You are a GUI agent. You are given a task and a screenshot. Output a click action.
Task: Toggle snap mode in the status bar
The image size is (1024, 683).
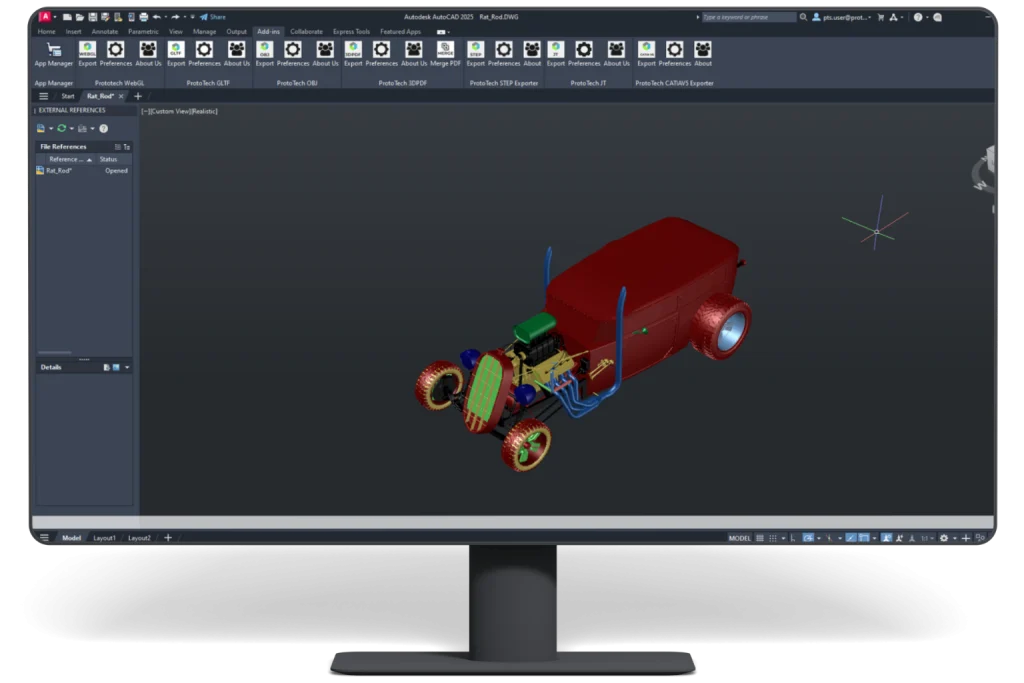pyautogui.click(x=772, y=537)
